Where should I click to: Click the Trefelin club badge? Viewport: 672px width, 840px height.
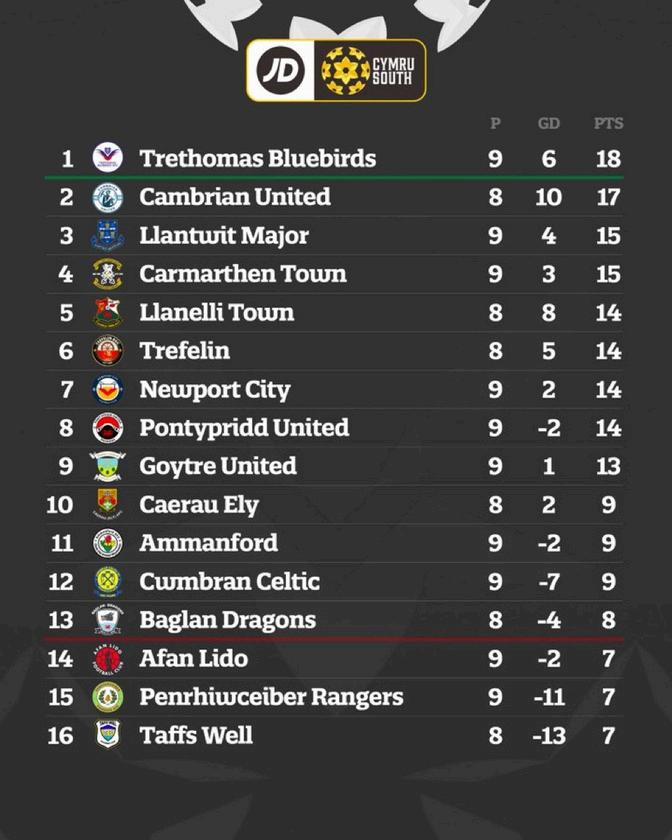108,351
